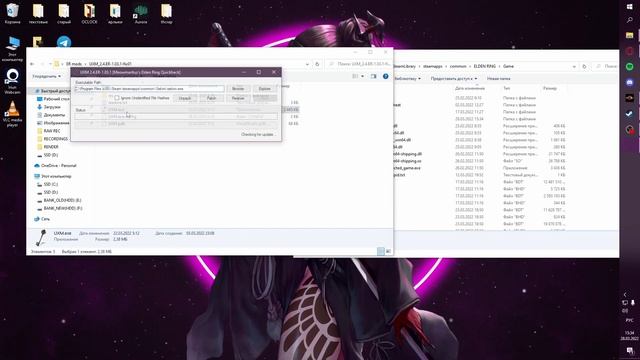This screenshot has width=640, height=360.
Task: Open RENDER folder in sidebar
Action: [47, 147]
